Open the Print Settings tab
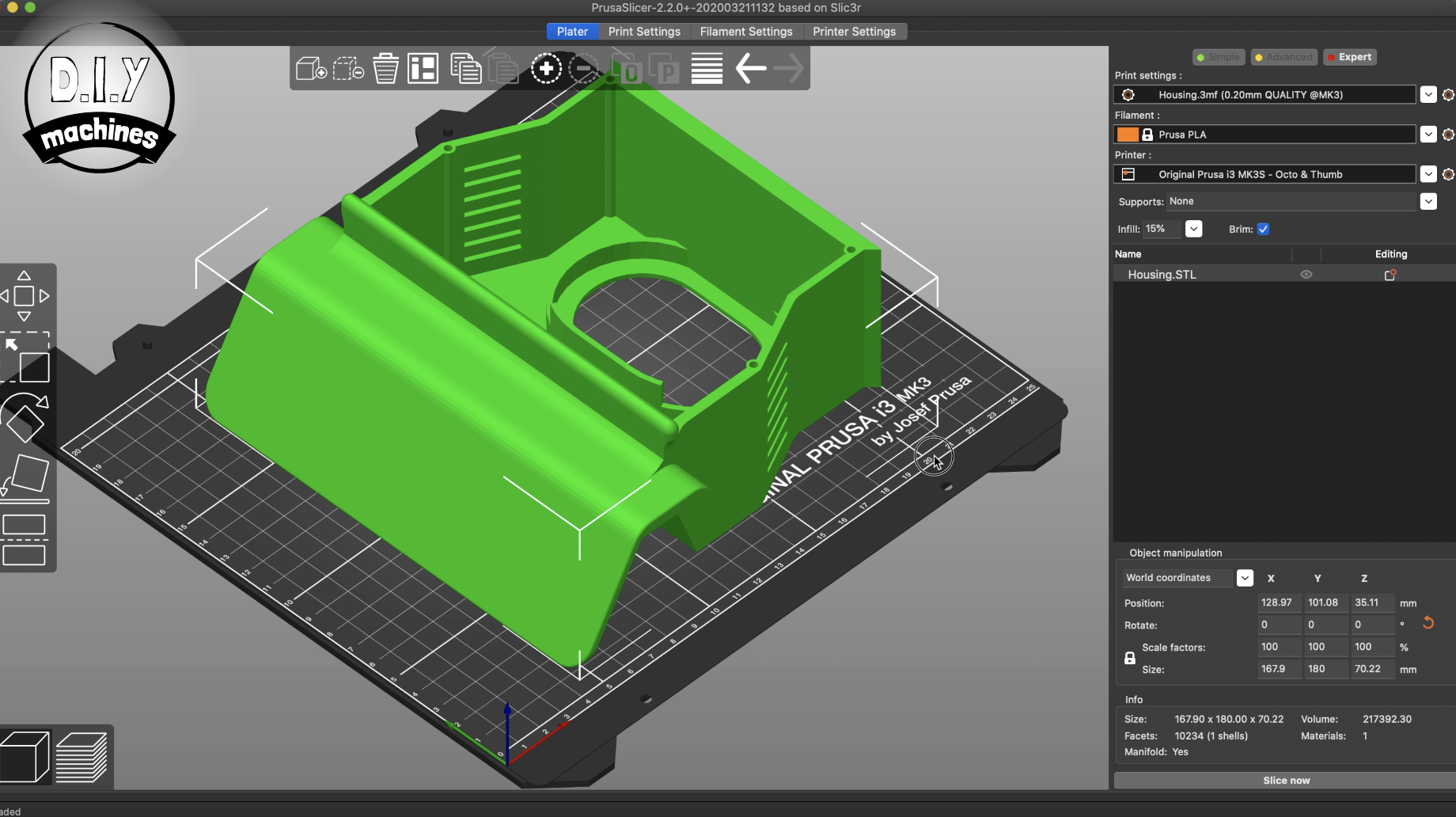 [644, 32]
